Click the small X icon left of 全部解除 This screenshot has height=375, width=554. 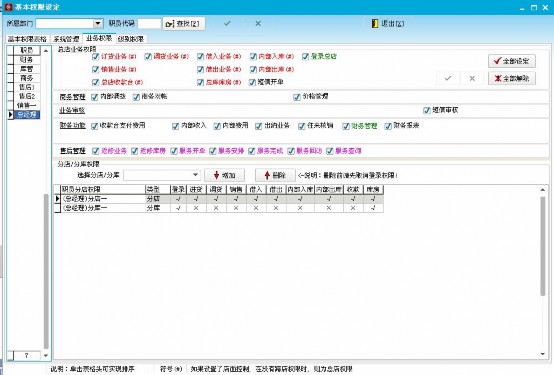point(472,78)
